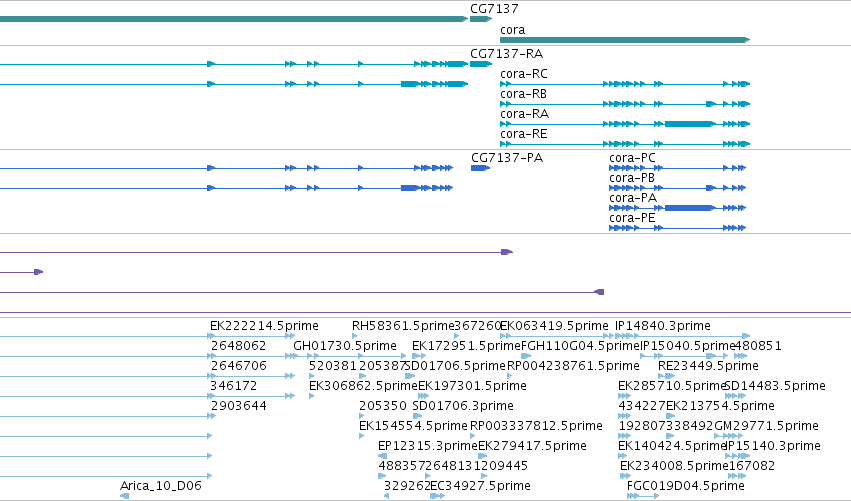The image size is (851, 501).
Task: Open the CG7137-RA transcript label
Action: pyautogui.click(x=506, y=54)
